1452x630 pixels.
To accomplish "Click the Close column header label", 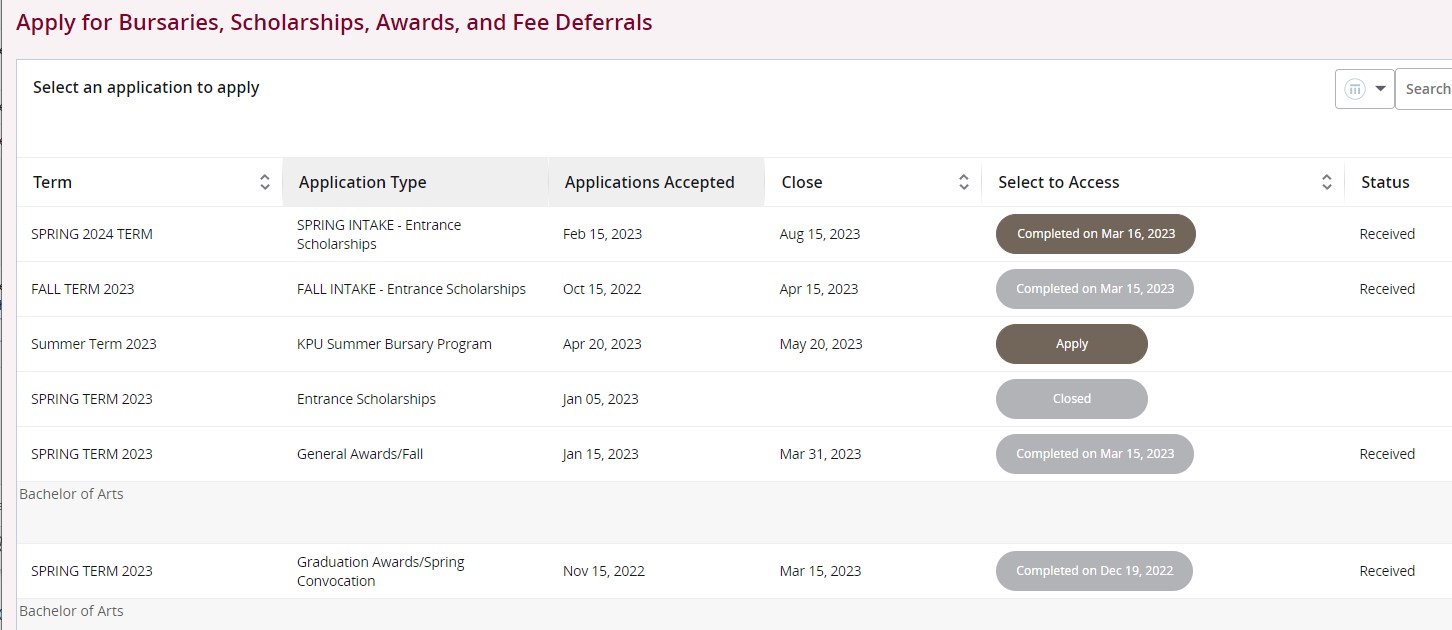I will click(802, 182).
